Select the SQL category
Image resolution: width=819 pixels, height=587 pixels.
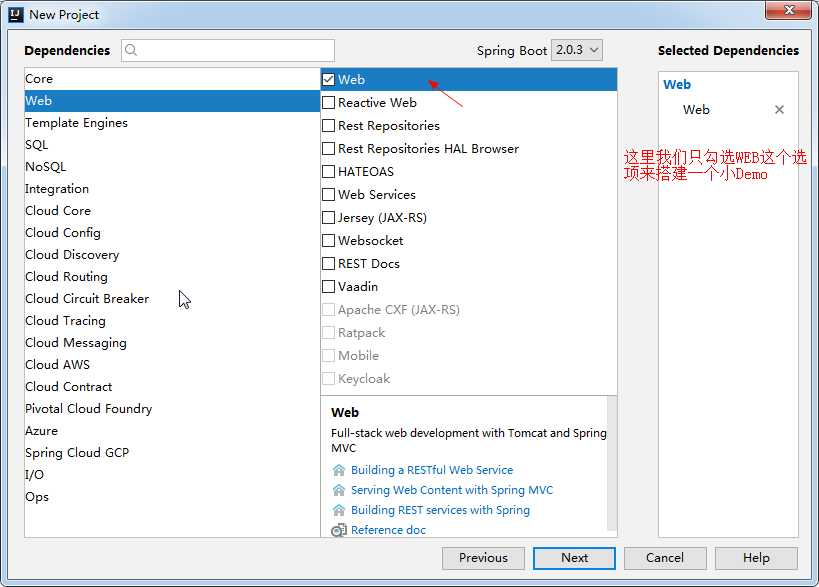pyautogui.click(x=172, y=145)
